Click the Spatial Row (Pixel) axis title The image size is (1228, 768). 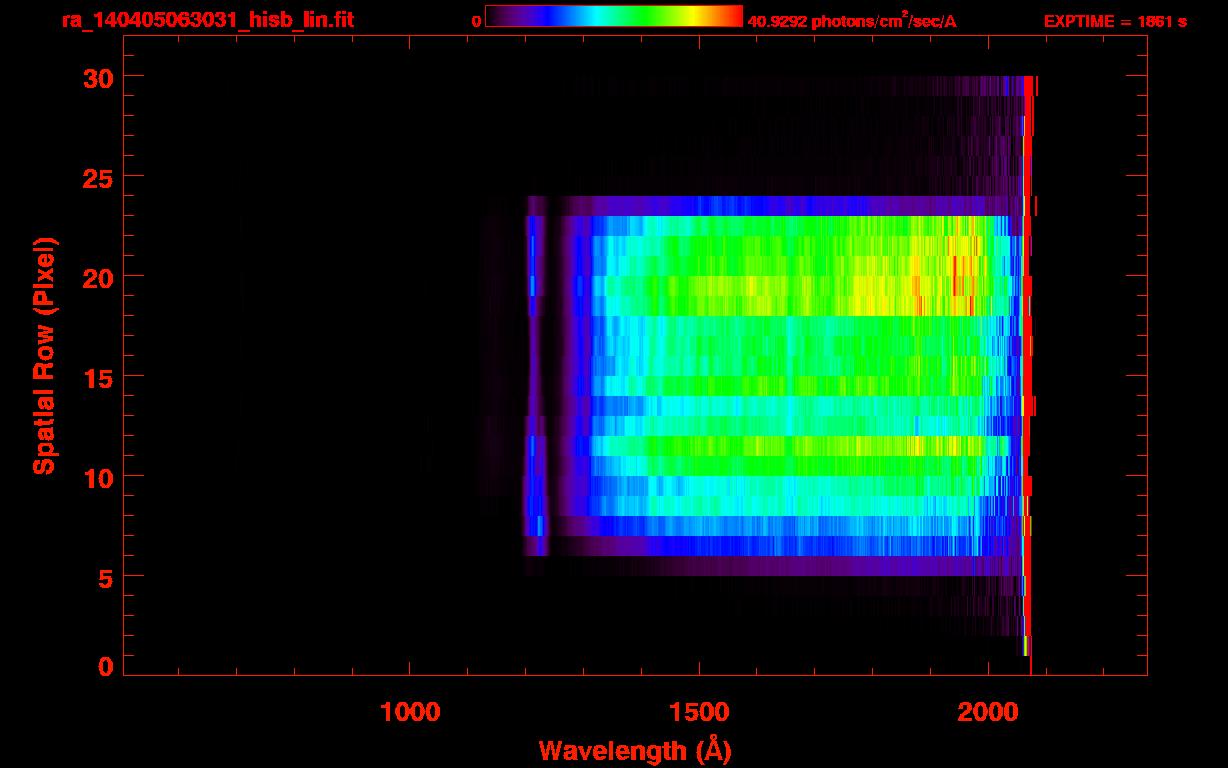pyautogui.click(x=44, y=355)
